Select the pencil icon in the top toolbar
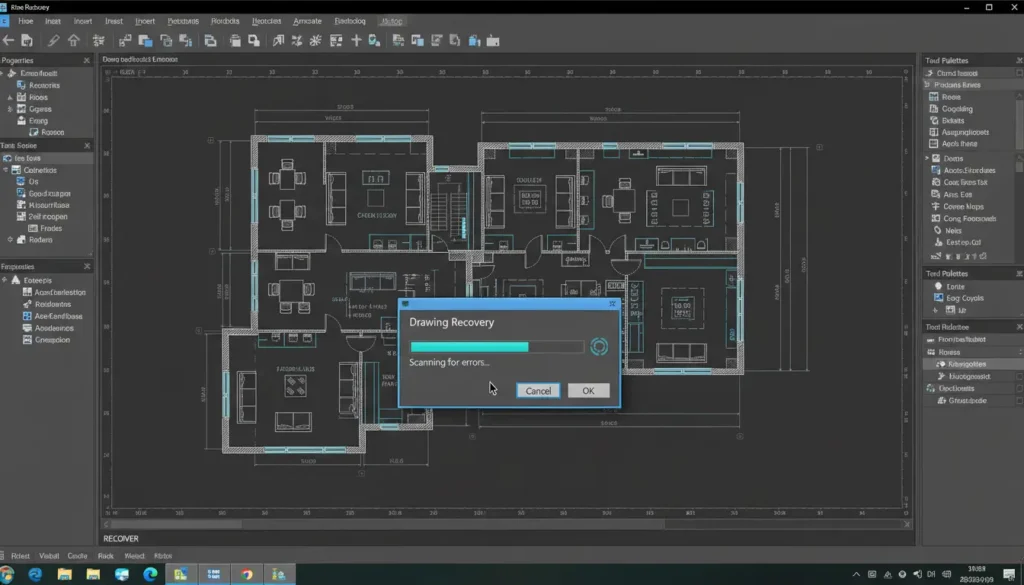This screenshot has width=1024, height=585. click(x=54, y=41)
